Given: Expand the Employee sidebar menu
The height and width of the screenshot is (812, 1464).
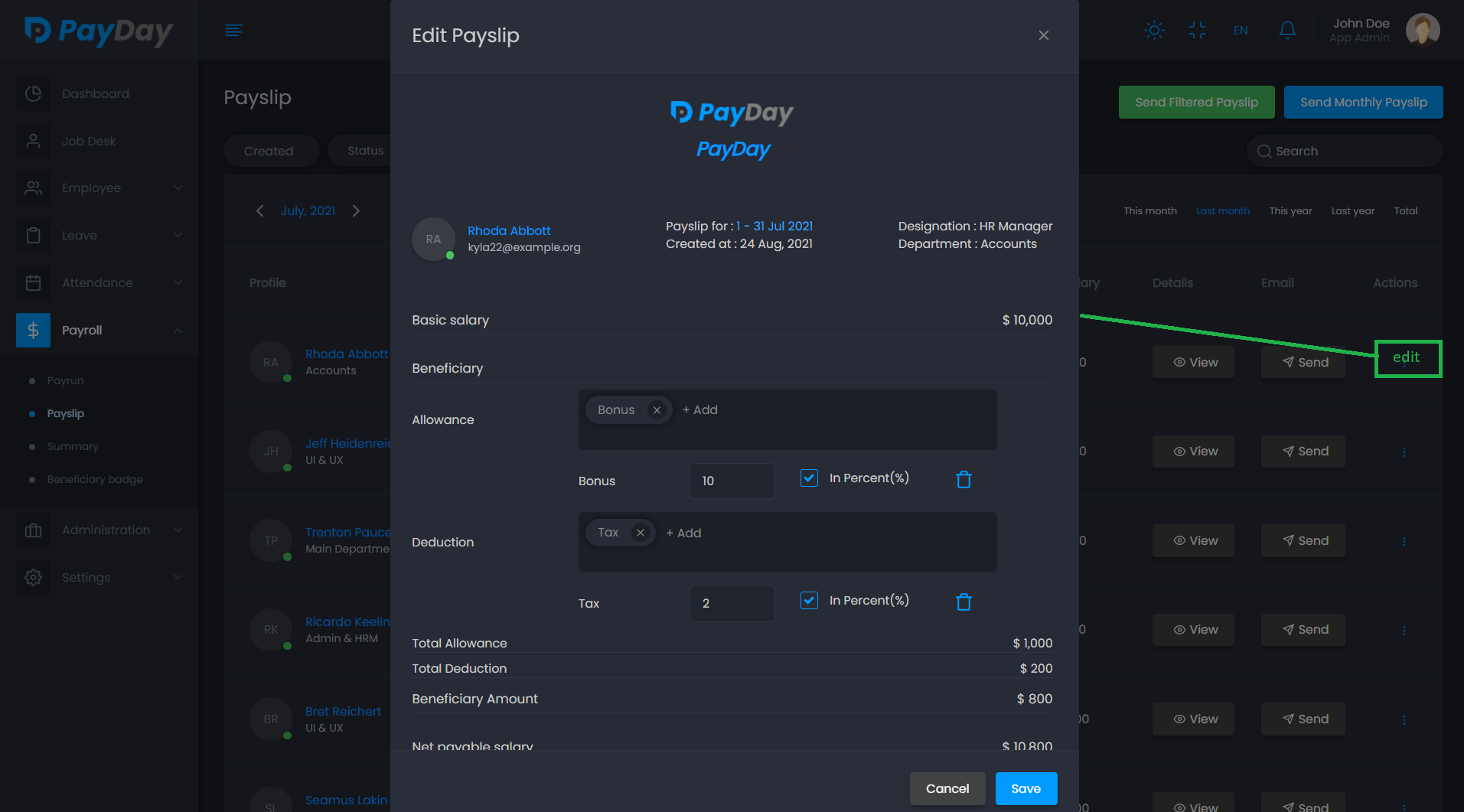Looking at the screenshot, I should (x=100, y=188).
